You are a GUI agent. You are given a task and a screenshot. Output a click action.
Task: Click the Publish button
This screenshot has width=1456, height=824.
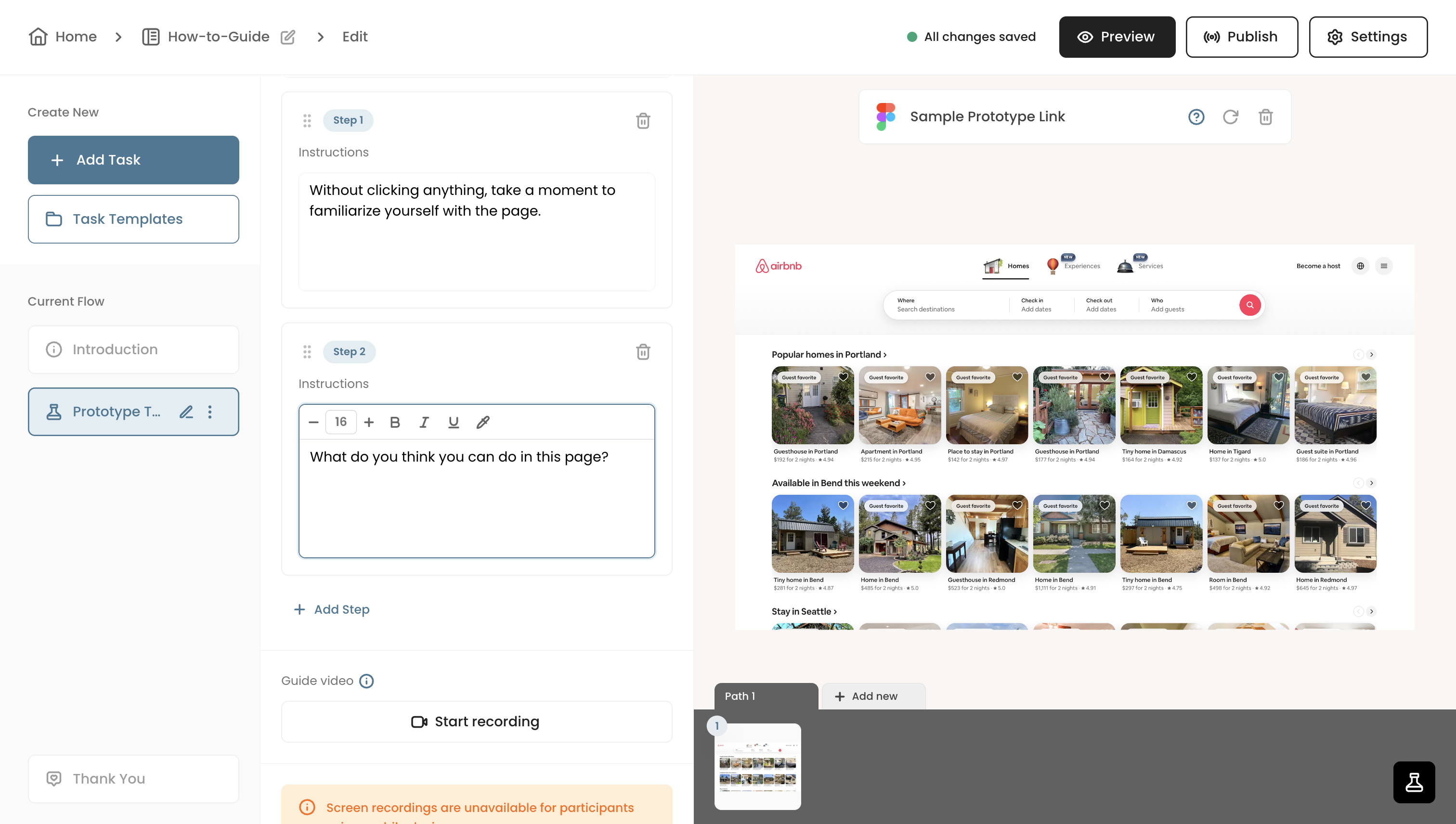[x=1241, y=37]
